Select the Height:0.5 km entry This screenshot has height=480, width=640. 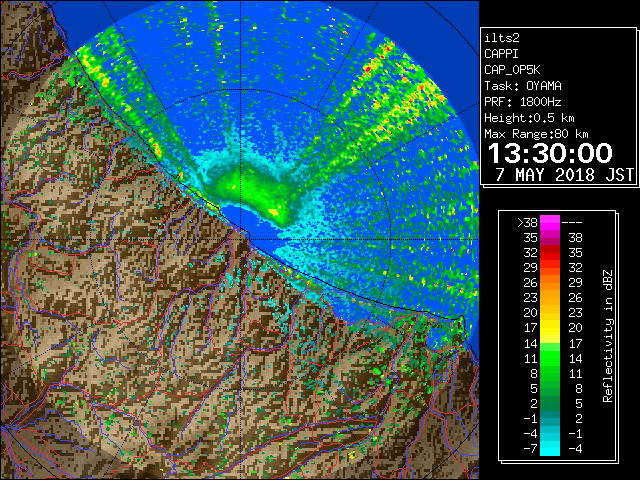(x=529, y=118)
